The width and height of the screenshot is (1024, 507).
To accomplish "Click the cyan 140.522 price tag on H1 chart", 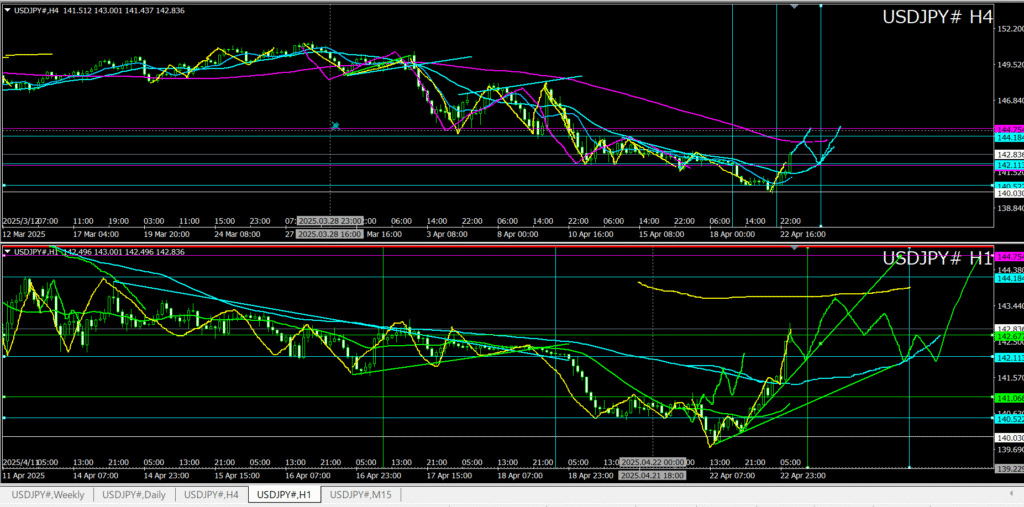I will [1008, 419].
